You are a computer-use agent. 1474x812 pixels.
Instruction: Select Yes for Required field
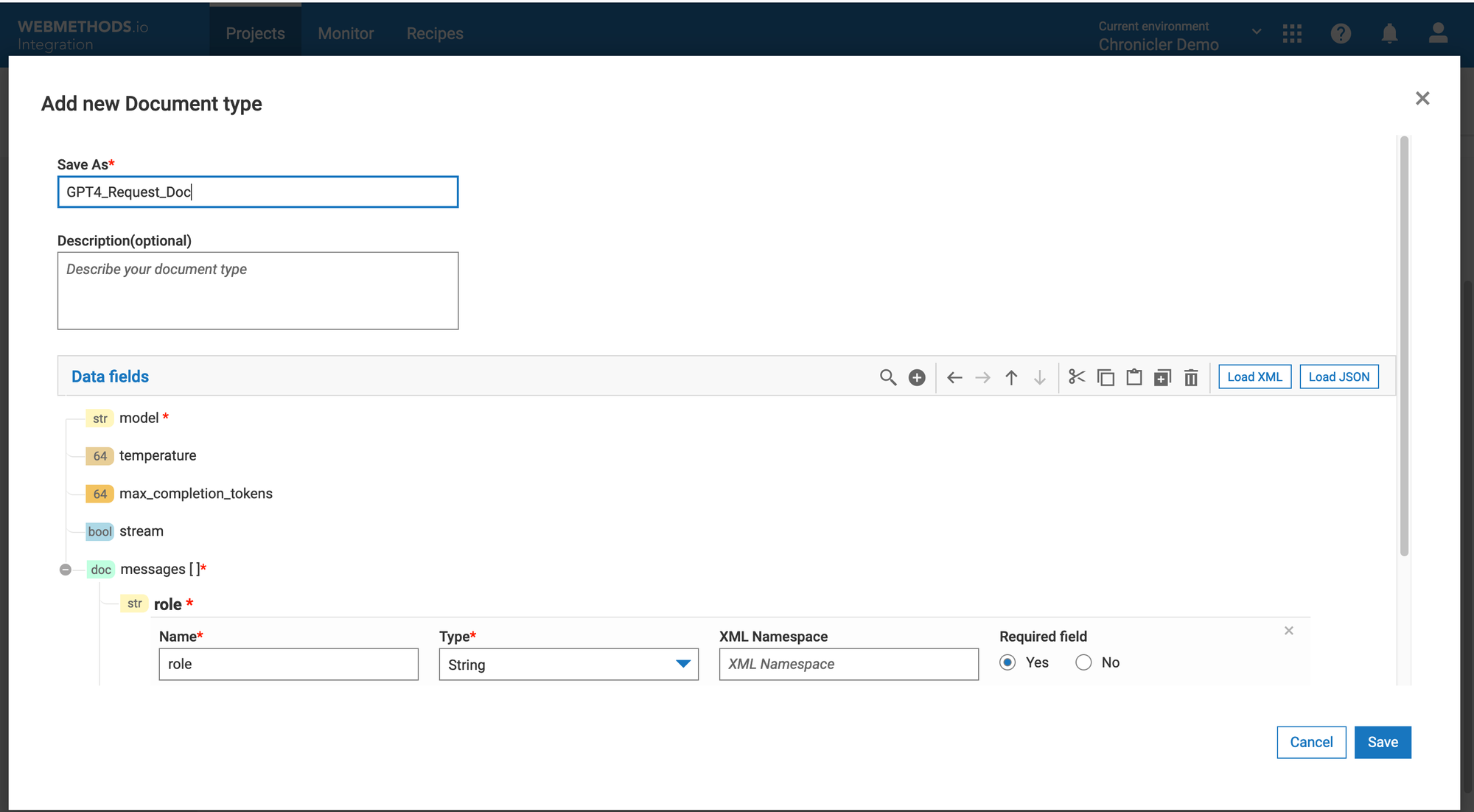pyautogui.click(x=1007, y=662)
